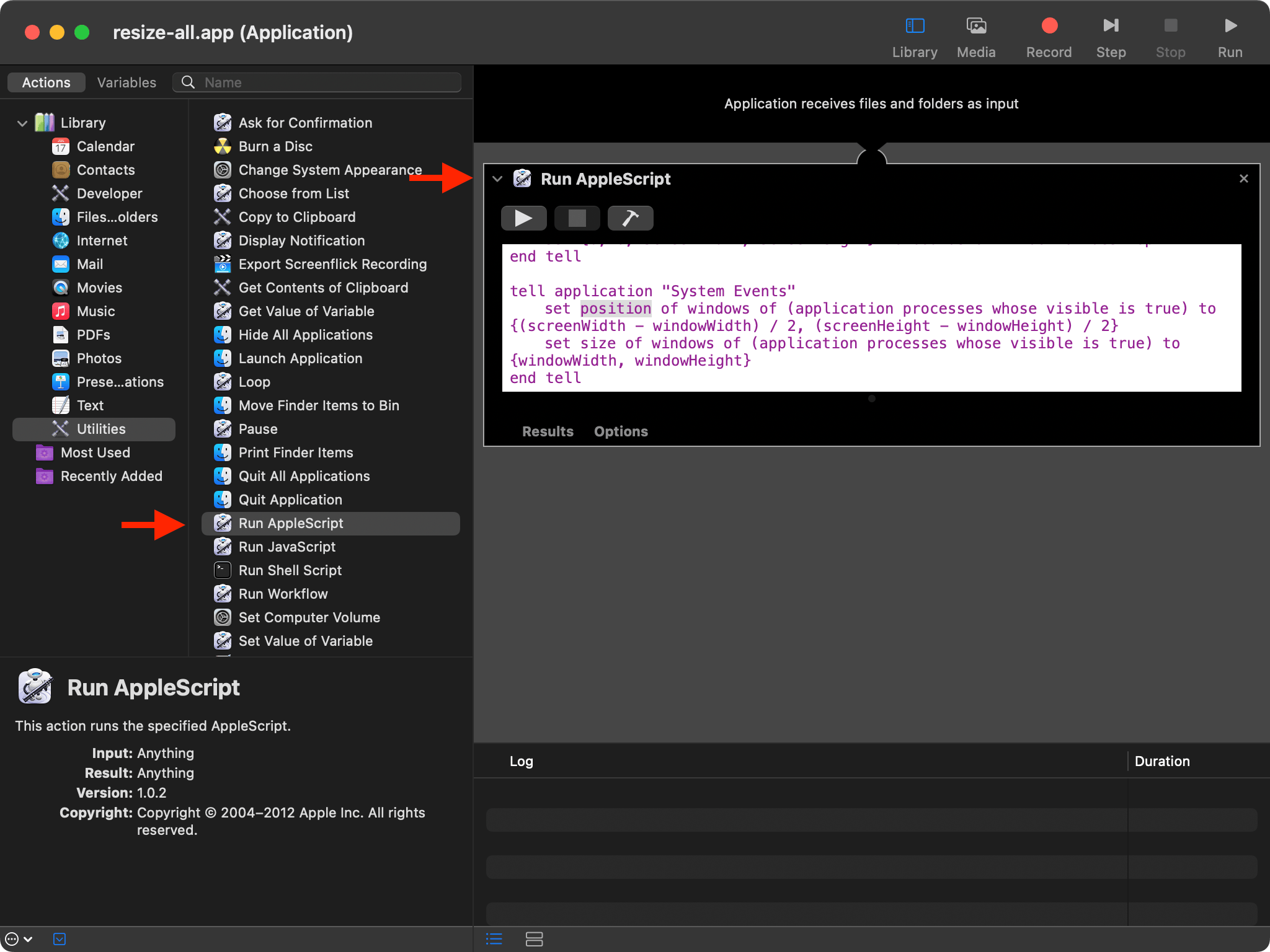This screenshot has height=952, width=1270.
Task: Select Run JavaScript action
Action: [x=275, y=547]
